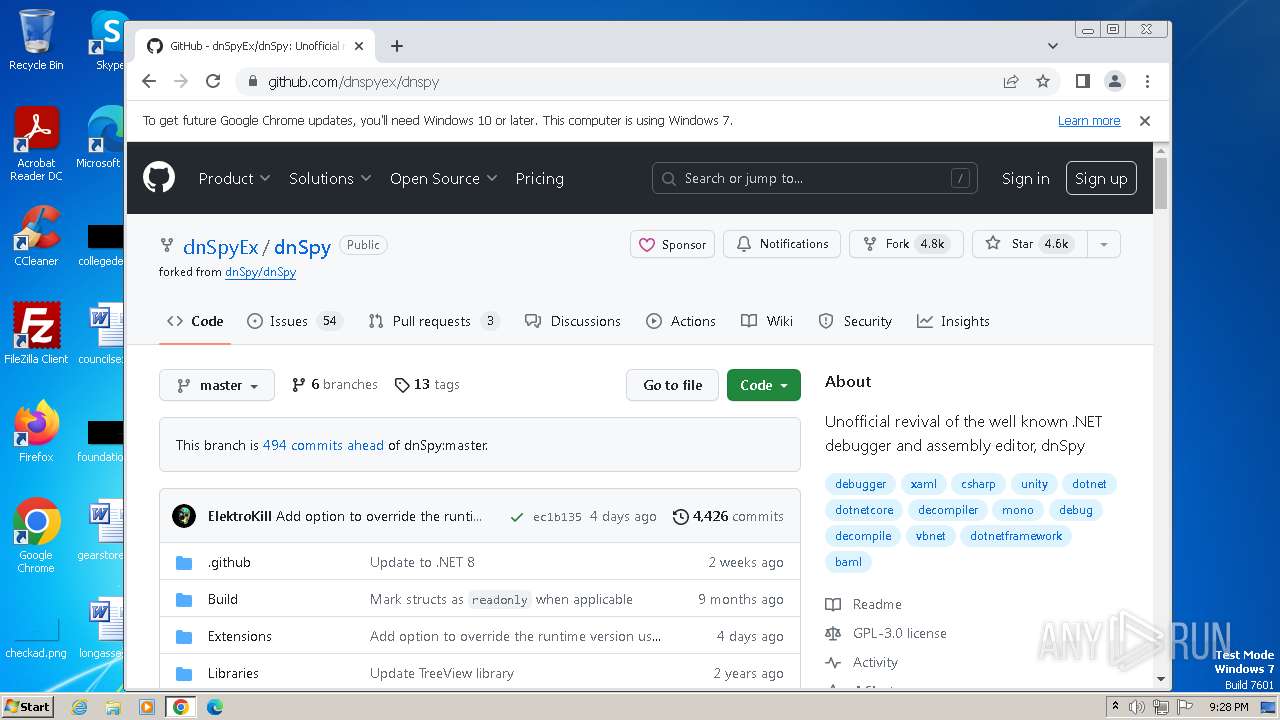The width and height of the screenshot is (1280, 720).
Task: Open CCleaner desktop shortcut
Action: click(x=36, y=235)
